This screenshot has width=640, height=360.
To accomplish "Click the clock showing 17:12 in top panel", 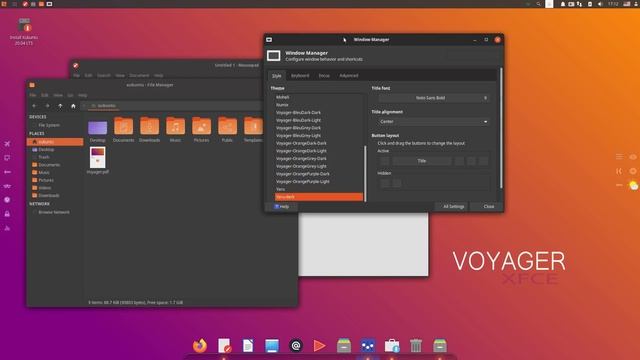I will (613, 4).
